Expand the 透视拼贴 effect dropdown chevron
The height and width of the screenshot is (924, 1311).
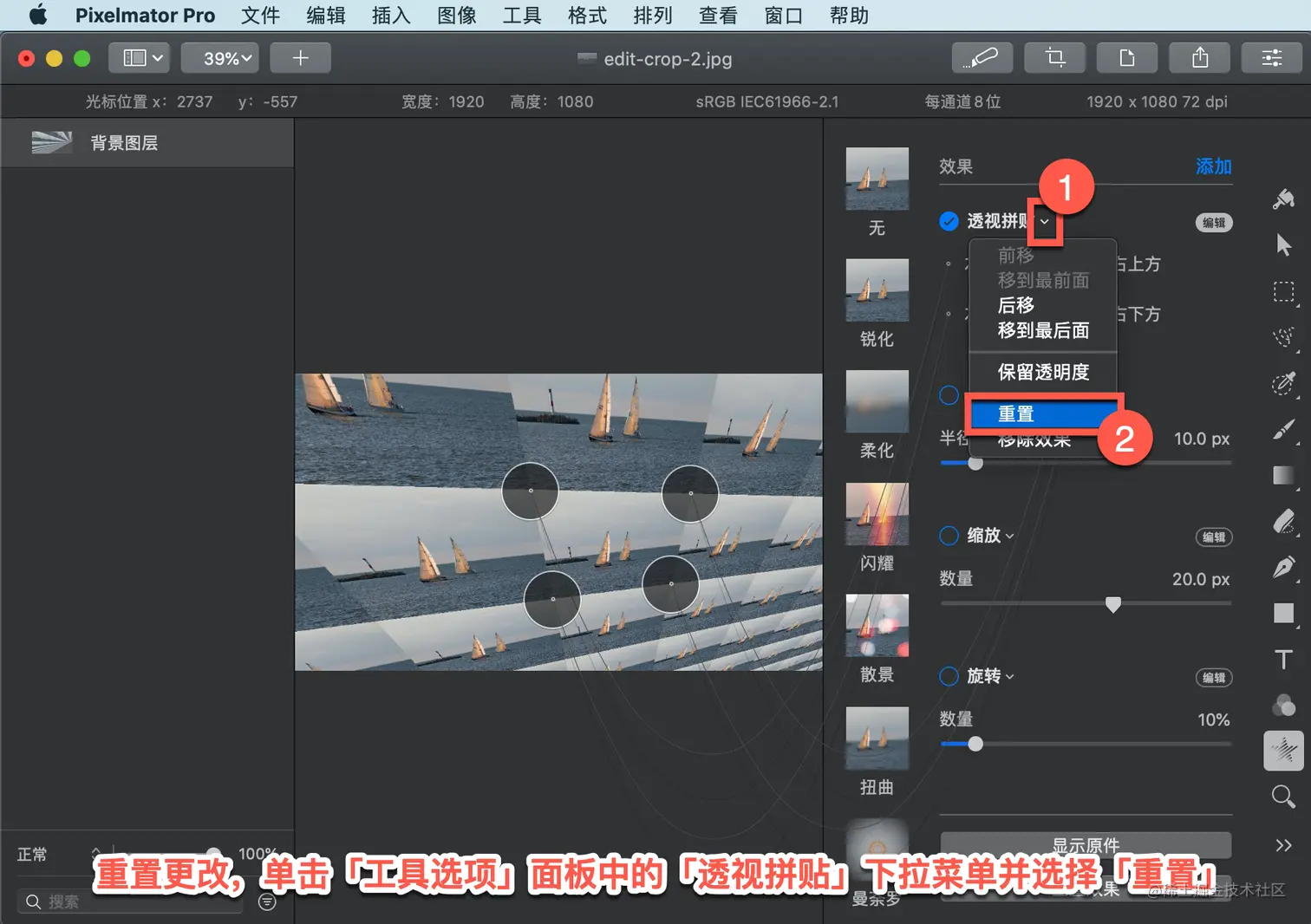[x=1044, y=222]
